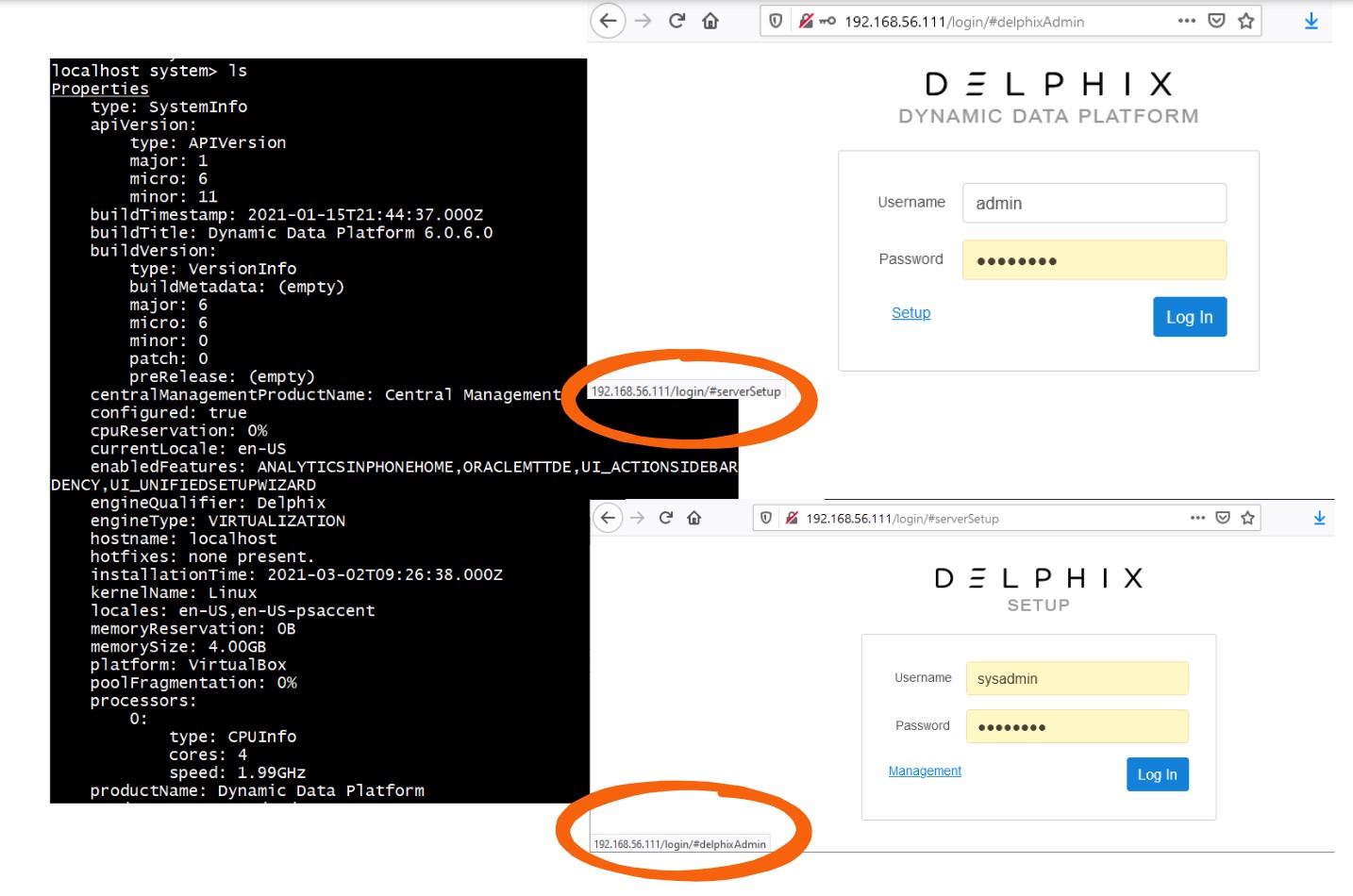Focus the Username field containing sysadmin
Screen dimensions: 1353x896
tap(1077, 679)
